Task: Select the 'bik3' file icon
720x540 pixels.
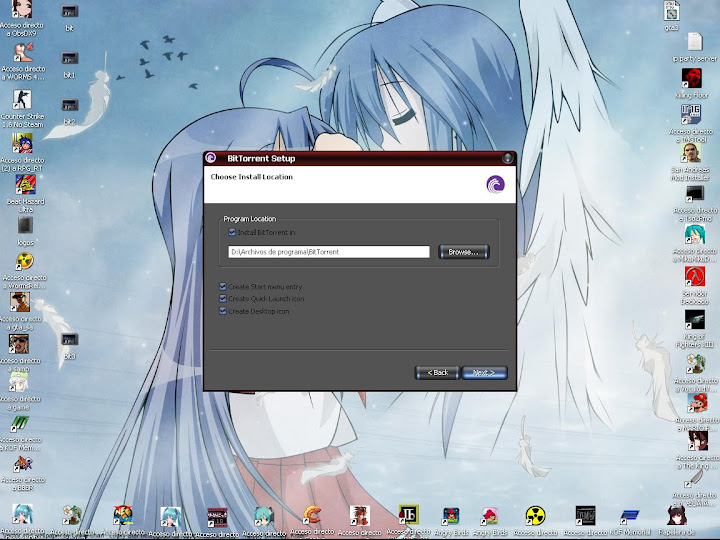Action: point(69,340)
